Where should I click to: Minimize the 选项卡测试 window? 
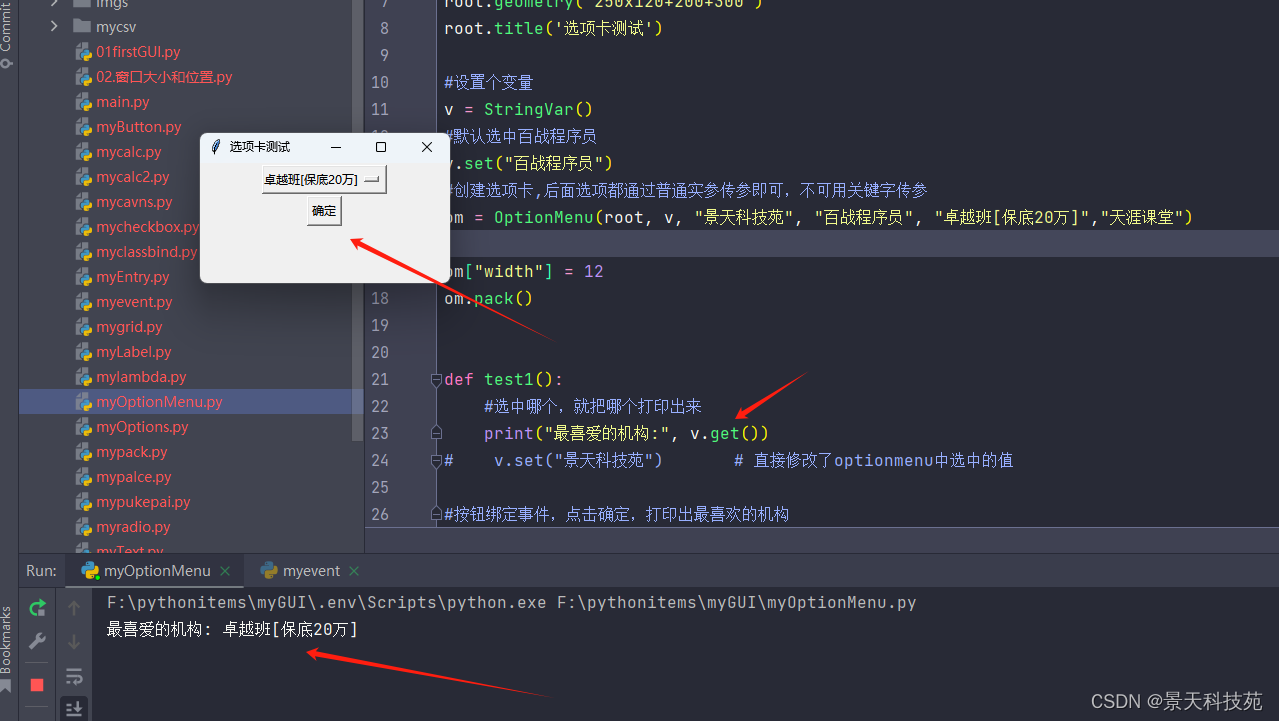pos(336,147)
